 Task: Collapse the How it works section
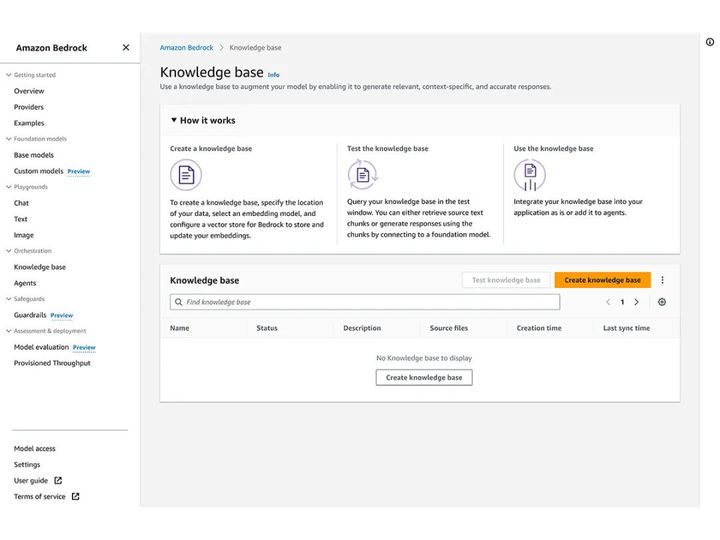pos(174,120)
